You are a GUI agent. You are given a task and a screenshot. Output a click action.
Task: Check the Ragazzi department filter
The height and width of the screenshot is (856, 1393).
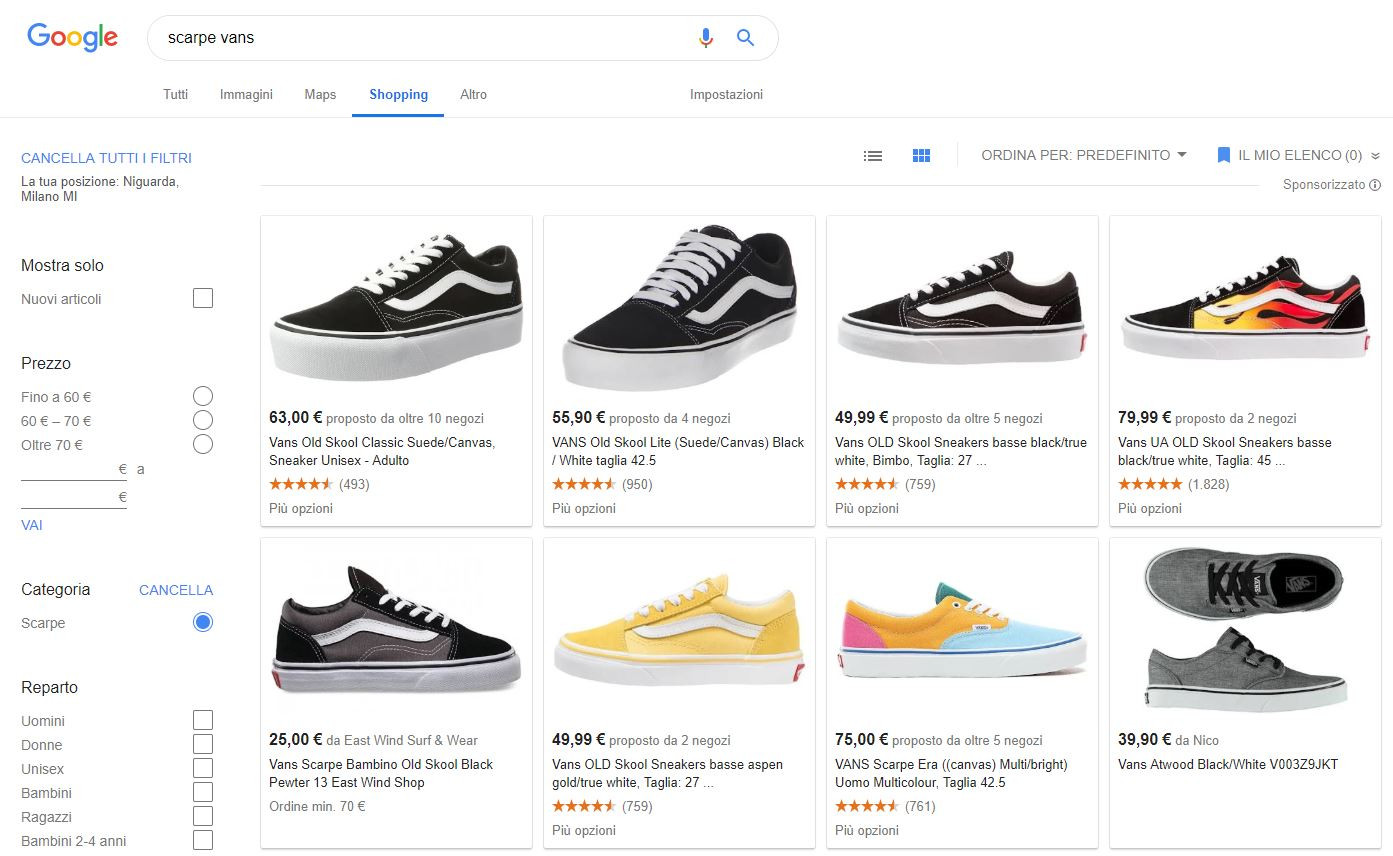(203, 816)
